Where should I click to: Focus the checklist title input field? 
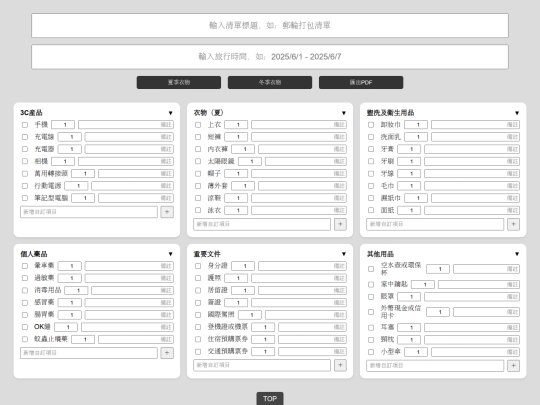(270, 25)
